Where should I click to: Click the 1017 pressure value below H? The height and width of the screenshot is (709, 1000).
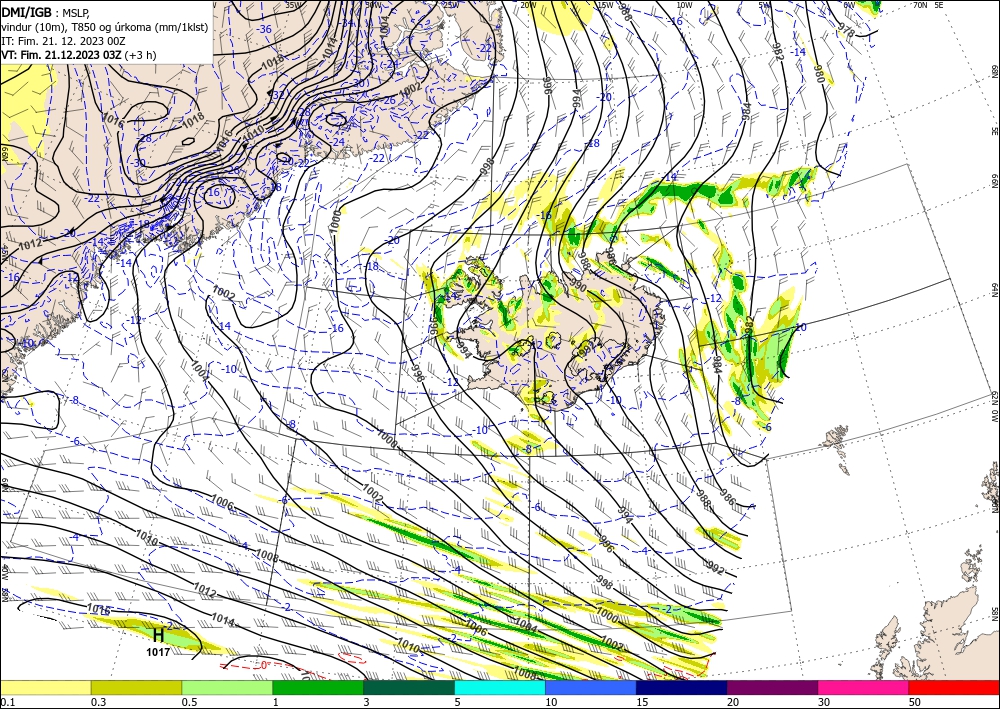pyautogui.click(x=158, y=652)
